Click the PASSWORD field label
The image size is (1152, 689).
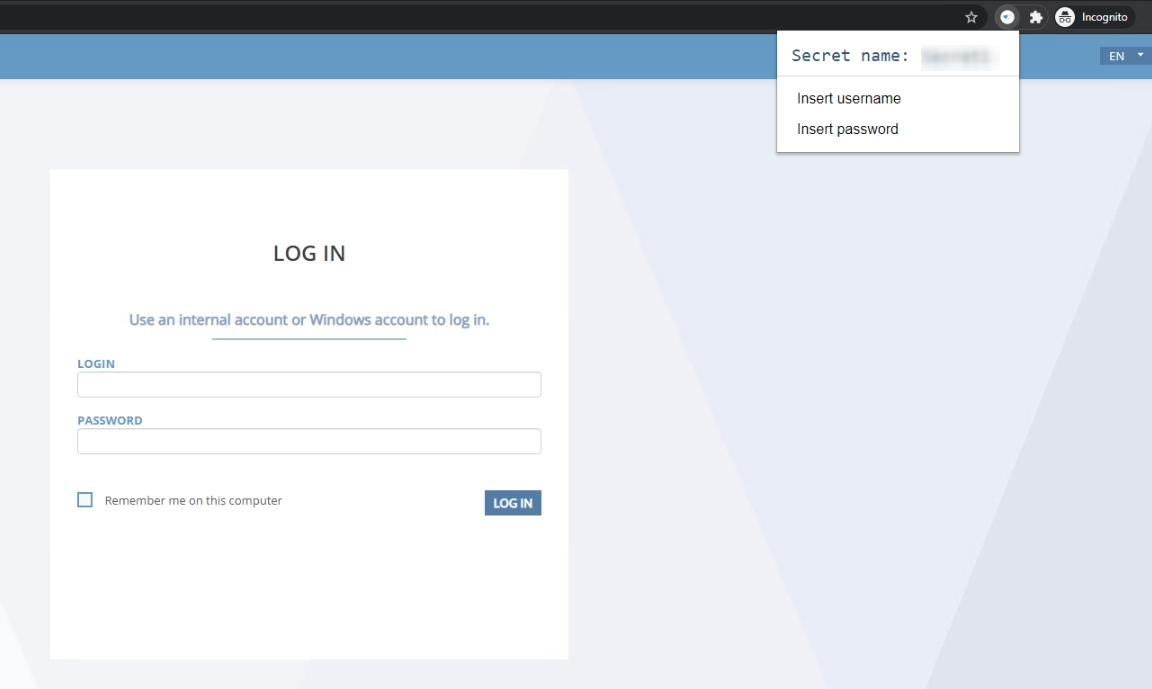(110, 421)
